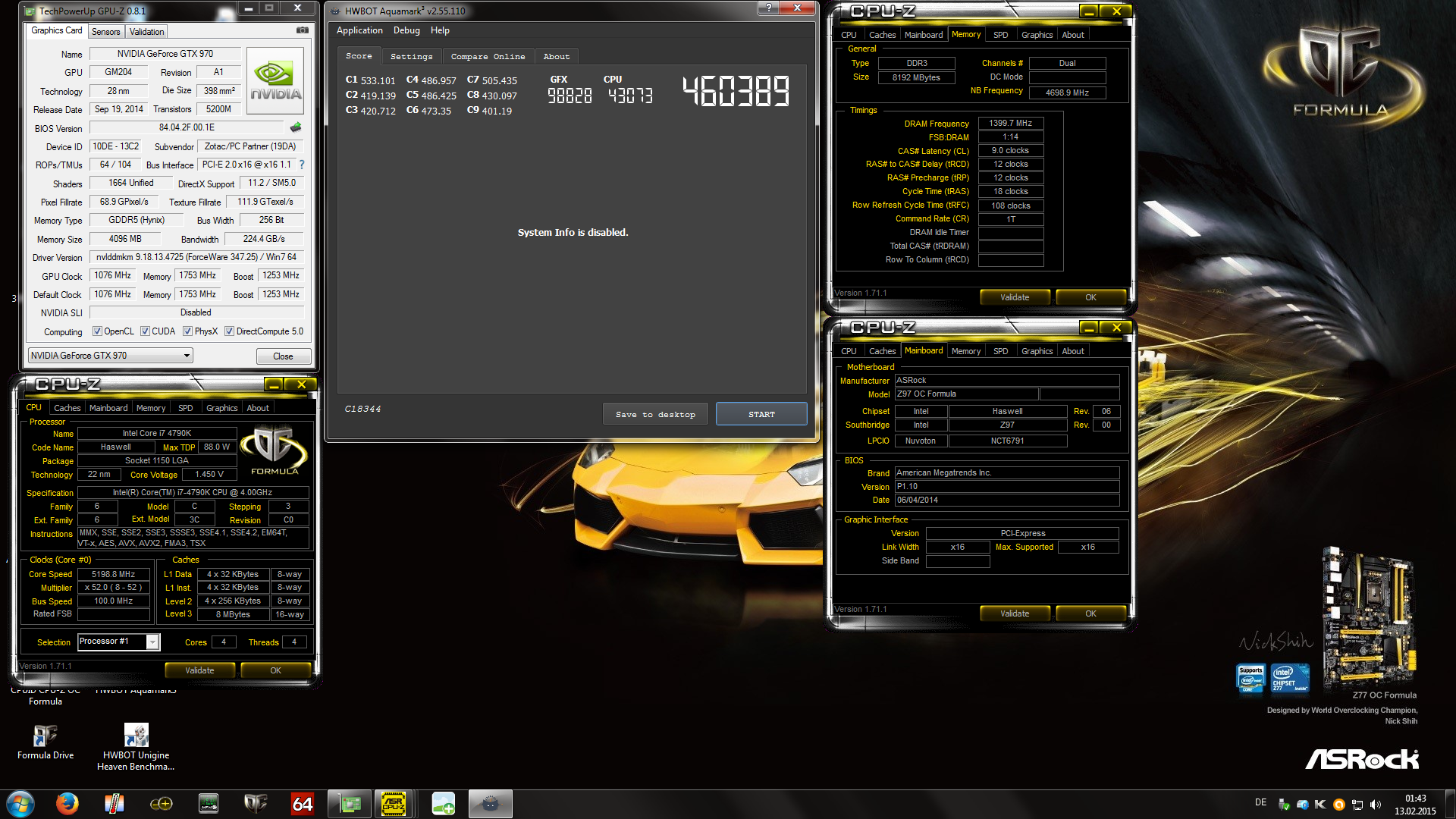Screen dimensions: 1456x819
Task: Click the gold infinity taskbar icon
Action: pyautogui.click(x=161, y=804)
